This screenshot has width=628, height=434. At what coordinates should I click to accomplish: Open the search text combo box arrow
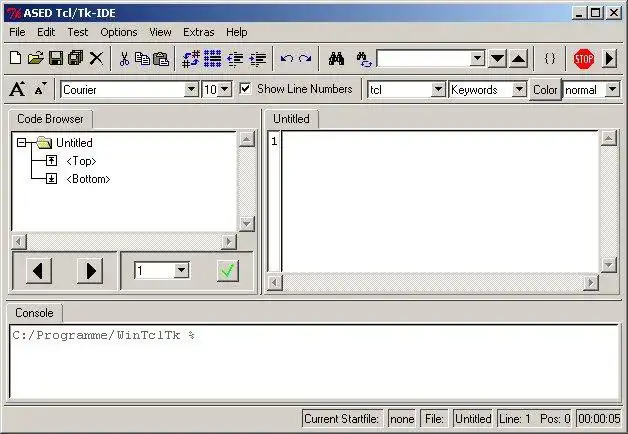pos(477,59)
